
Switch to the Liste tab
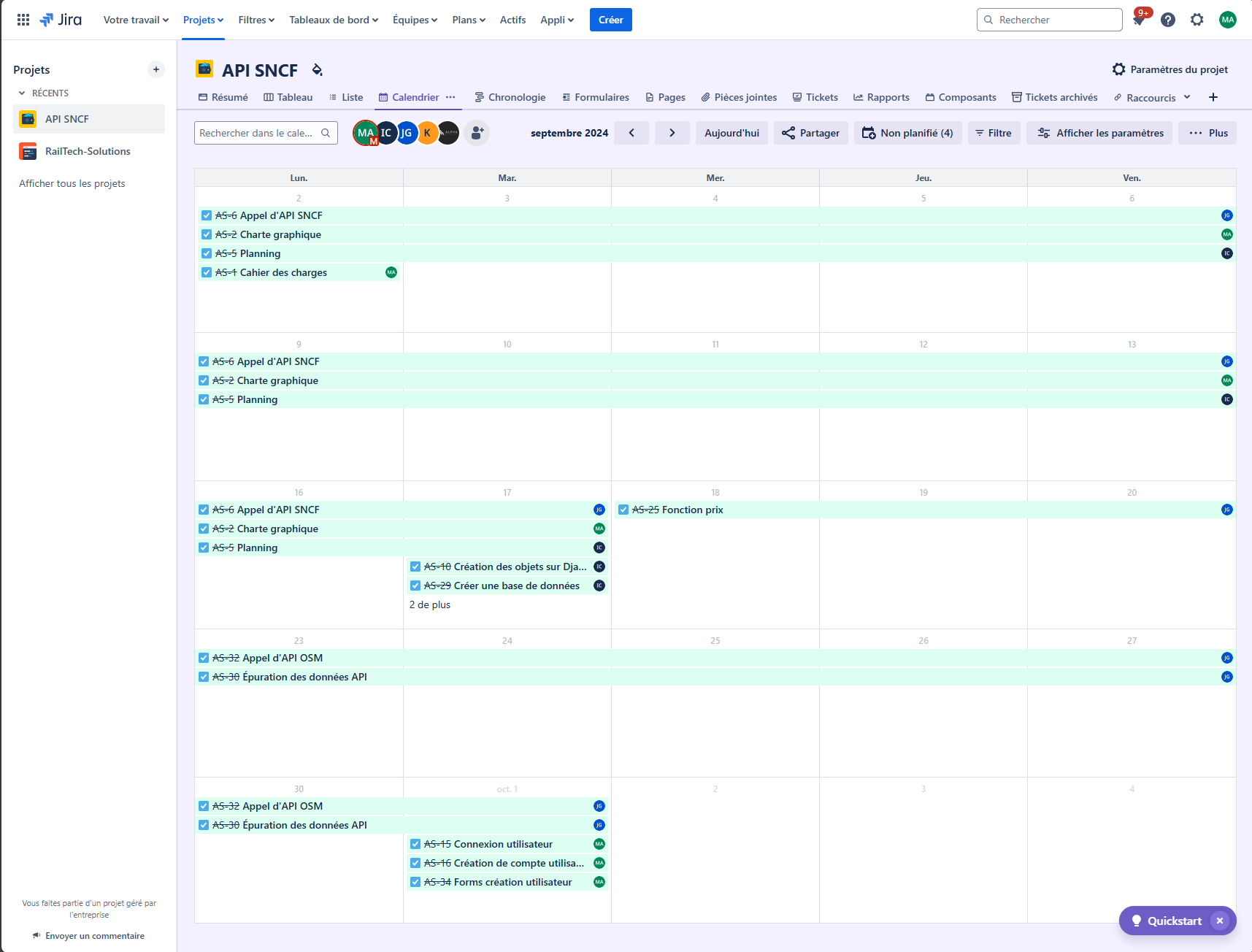tap(345, 97)
